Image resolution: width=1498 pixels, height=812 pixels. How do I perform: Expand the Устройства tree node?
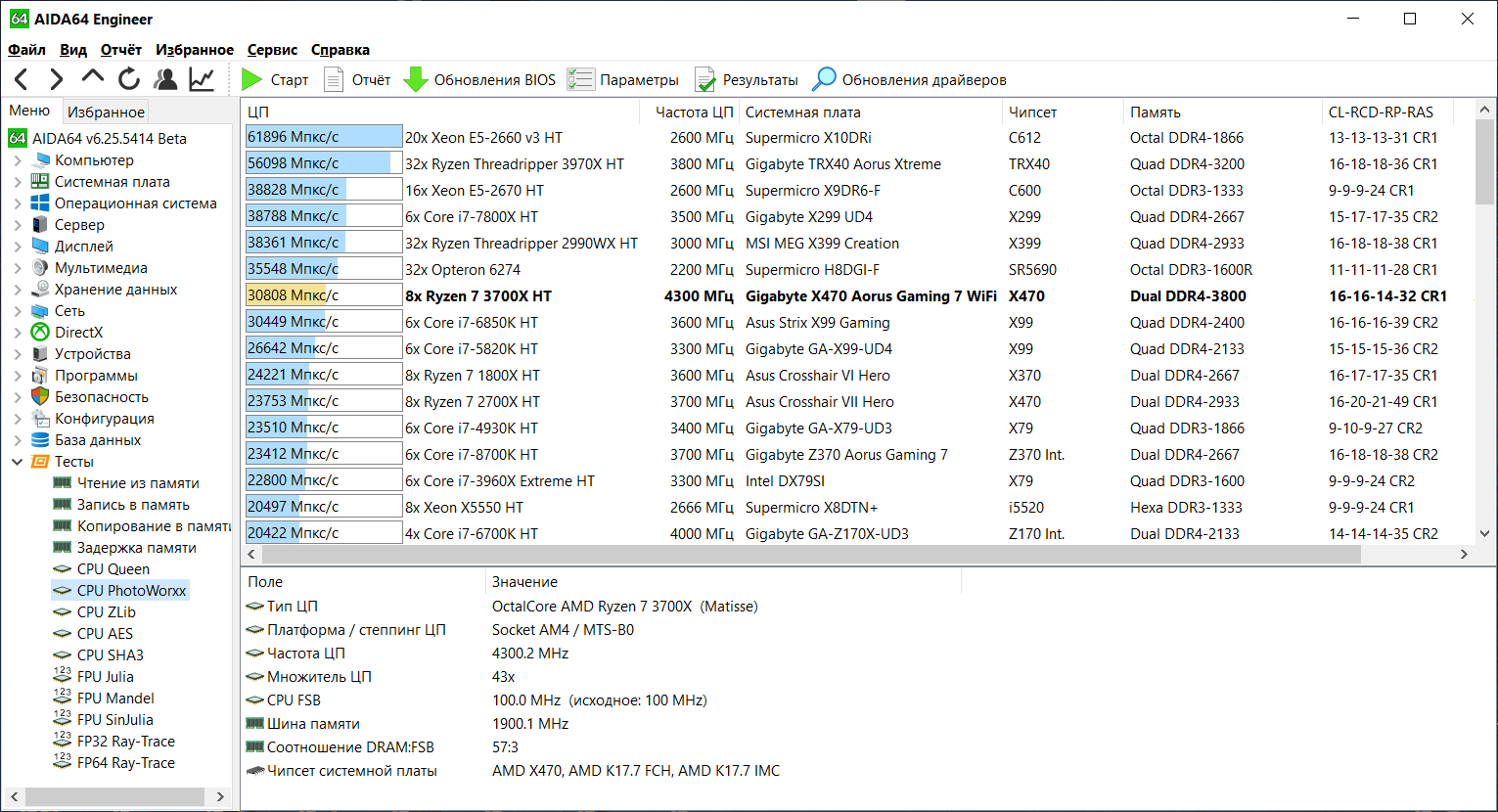pos(18,354)
